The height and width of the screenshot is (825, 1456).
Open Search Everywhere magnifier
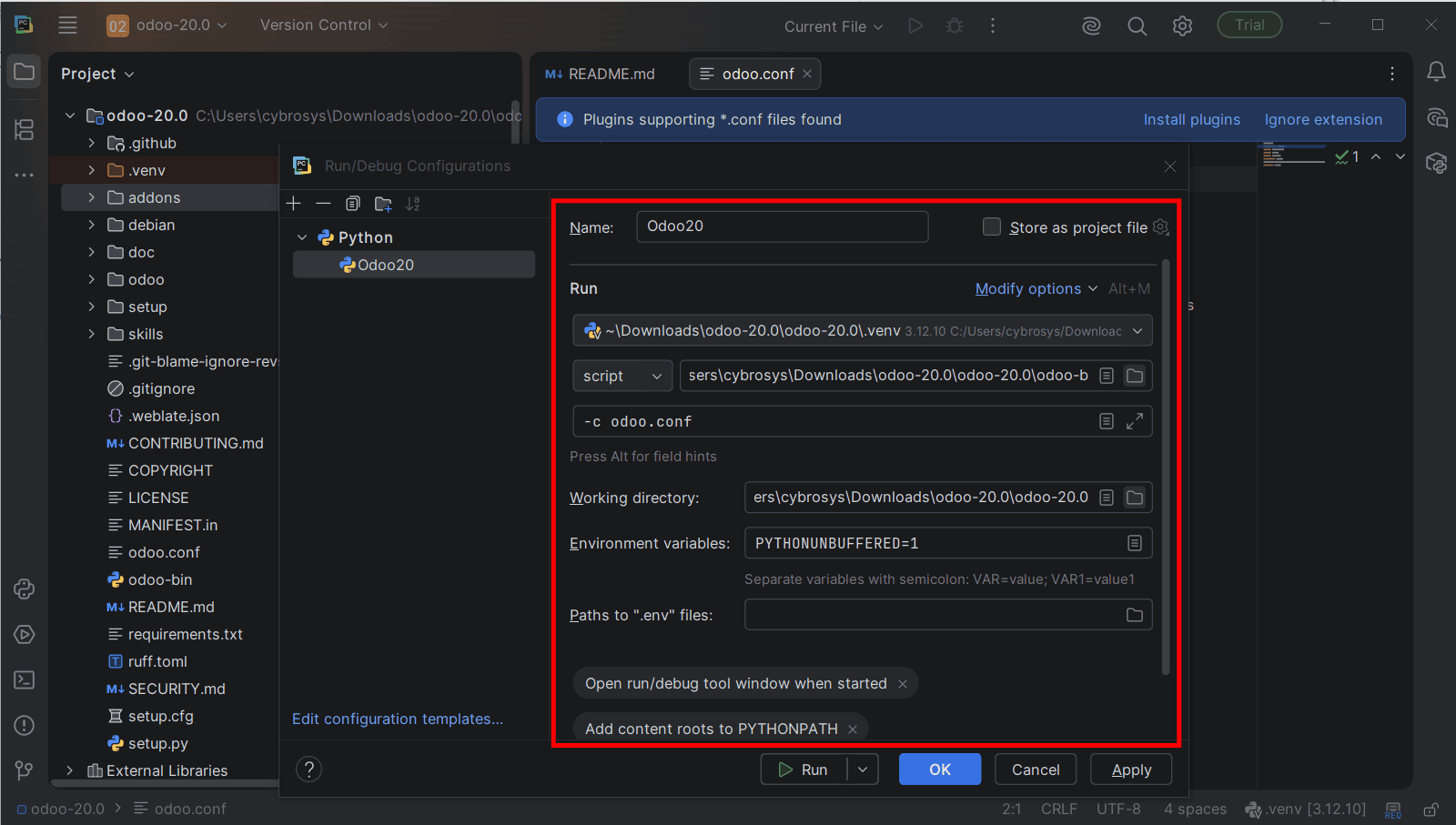point(1137,26)
